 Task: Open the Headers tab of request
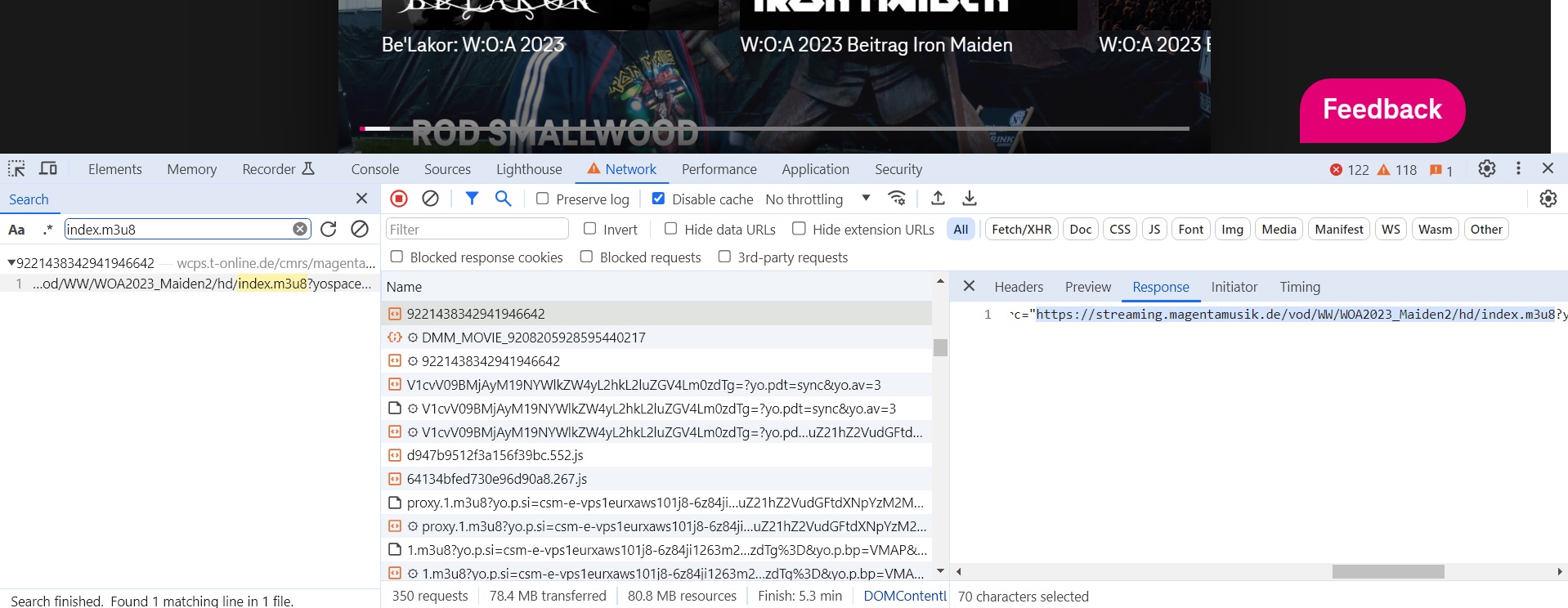(1019, 287)
